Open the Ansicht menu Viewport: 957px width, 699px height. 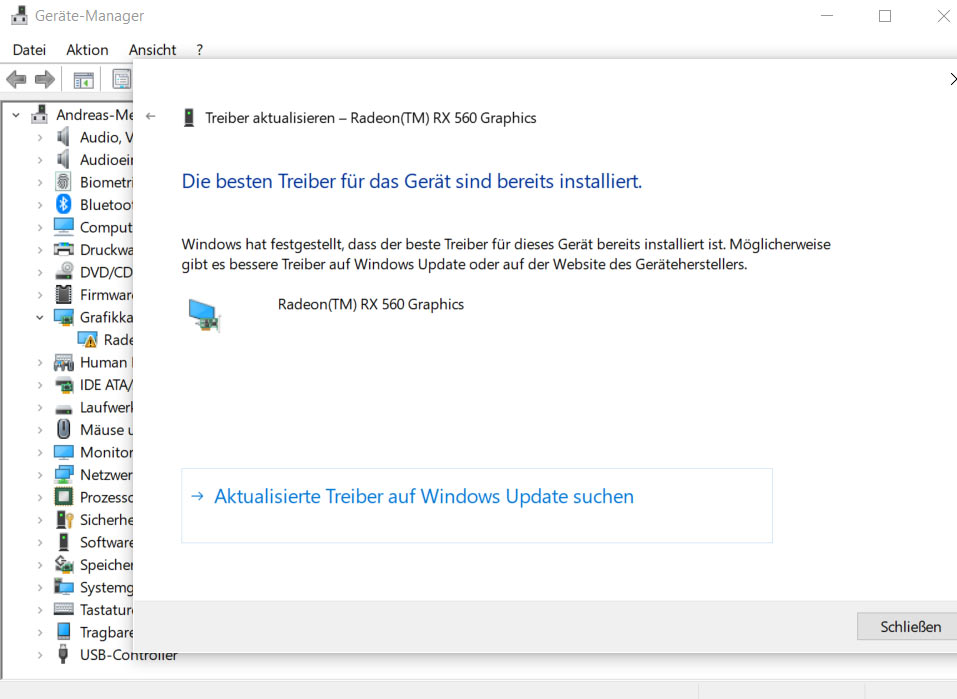tap(153, 49)
